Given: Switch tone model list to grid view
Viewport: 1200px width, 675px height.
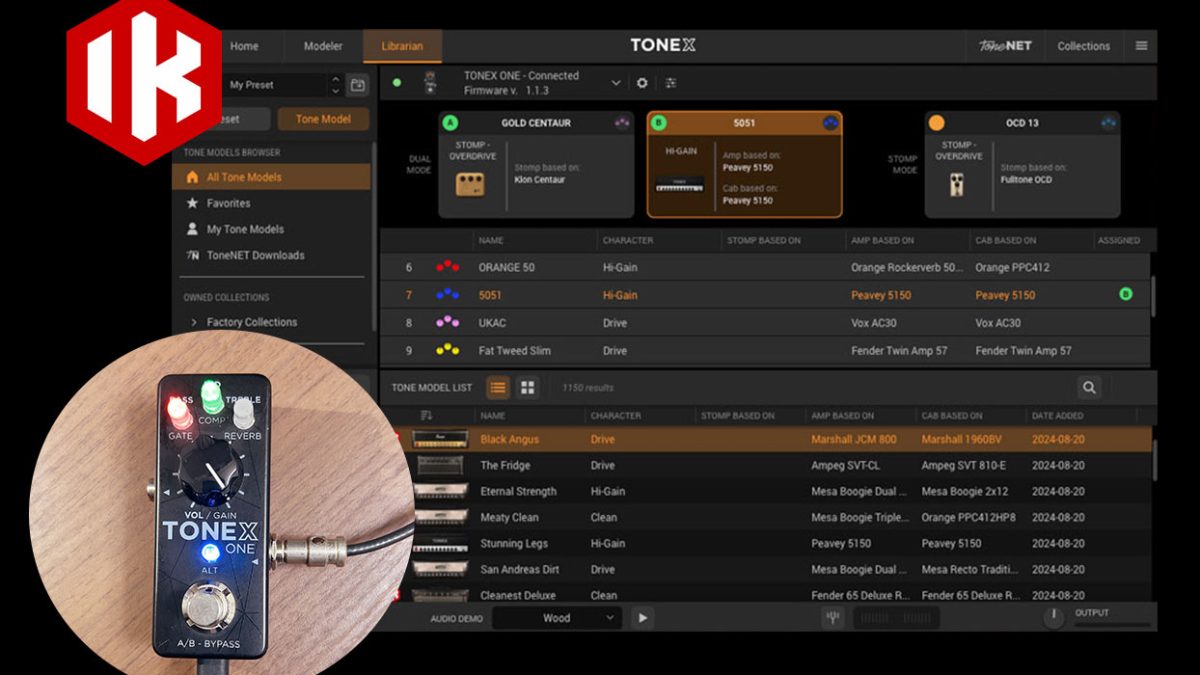Looking at the screenshot, I should tap(528, 387).
